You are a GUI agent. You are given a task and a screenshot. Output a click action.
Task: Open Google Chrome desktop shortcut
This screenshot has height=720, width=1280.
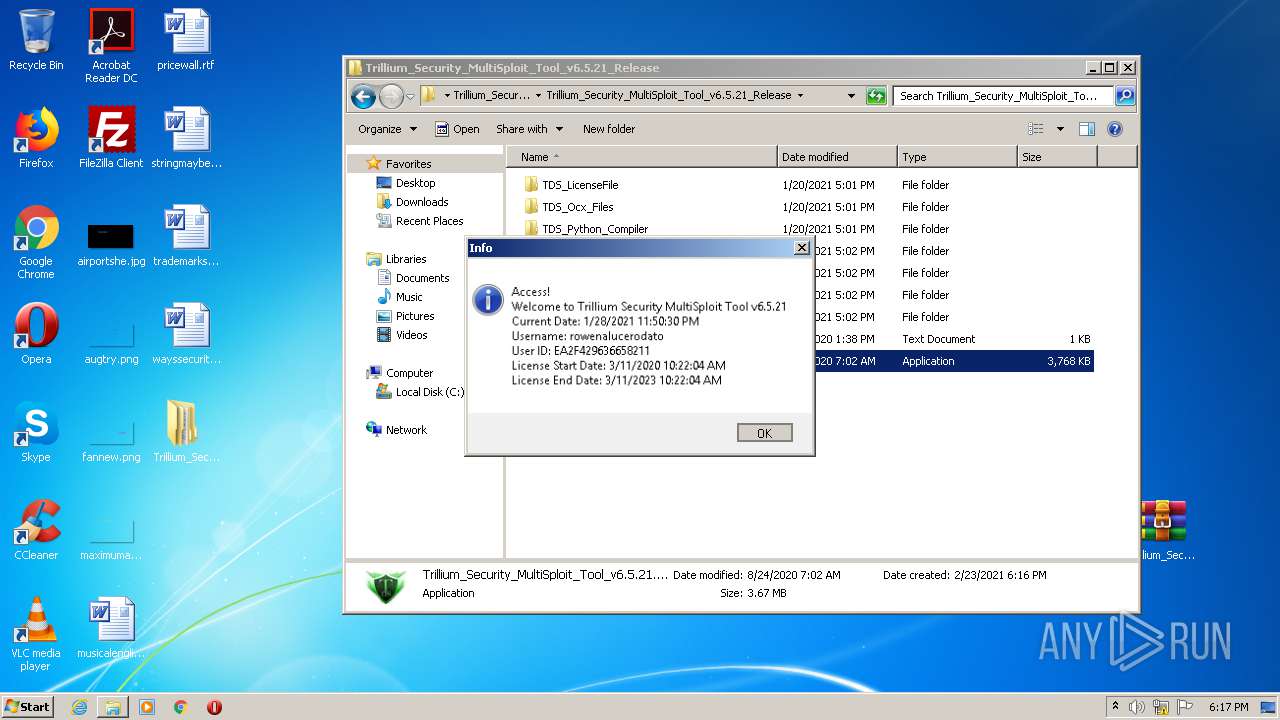[36, 242]
